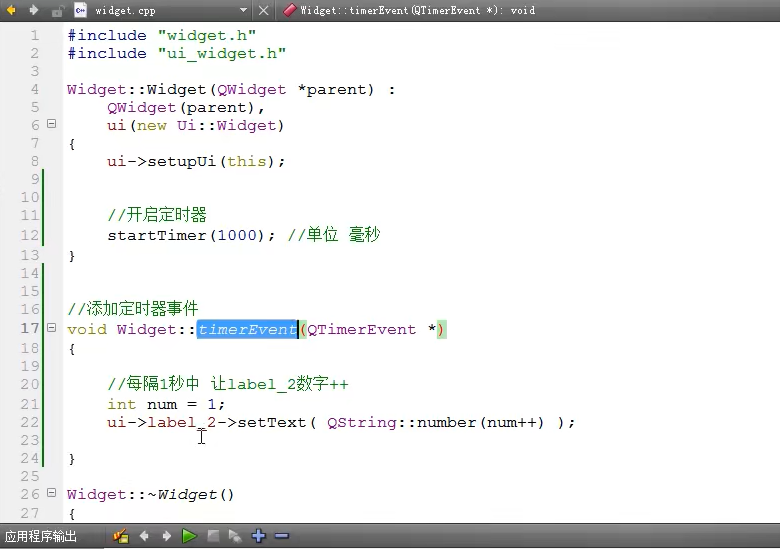Image resolution: width=780 pixels, height=549 pixels.
Task: Re-run the application with the green play button
Action: click(x=189, y=536)
